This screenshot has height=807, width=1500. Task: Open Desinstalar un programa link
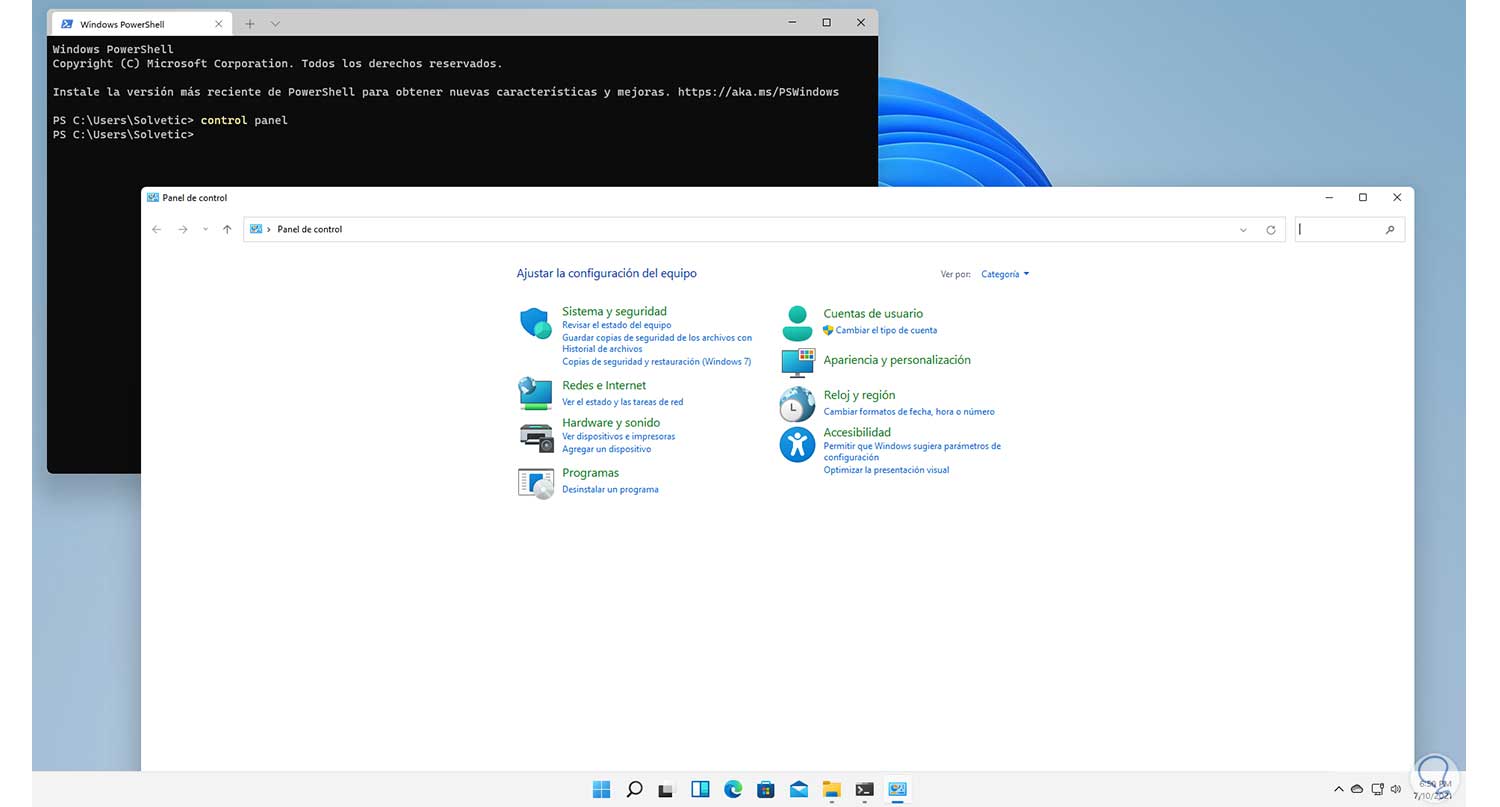click(610, 490)
